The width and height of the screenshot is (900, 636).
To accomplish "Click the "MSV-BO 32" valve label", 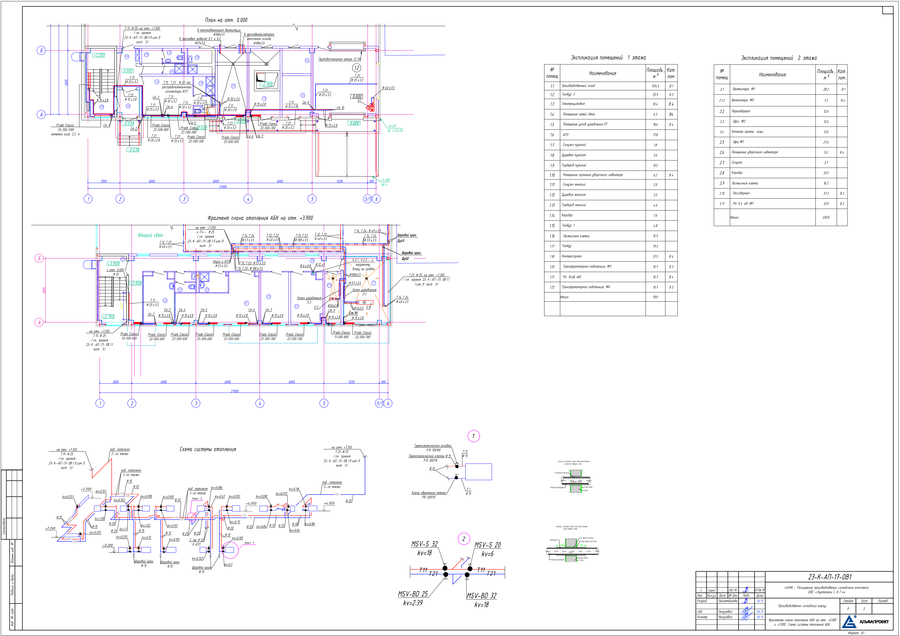I will (482, 596).
